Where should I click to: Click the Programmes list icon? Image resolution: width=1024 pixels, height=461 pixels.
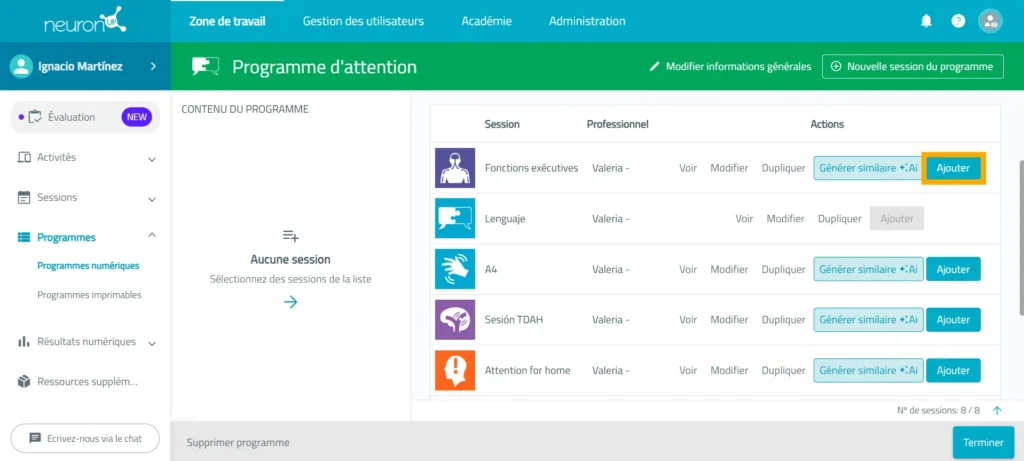24,237
